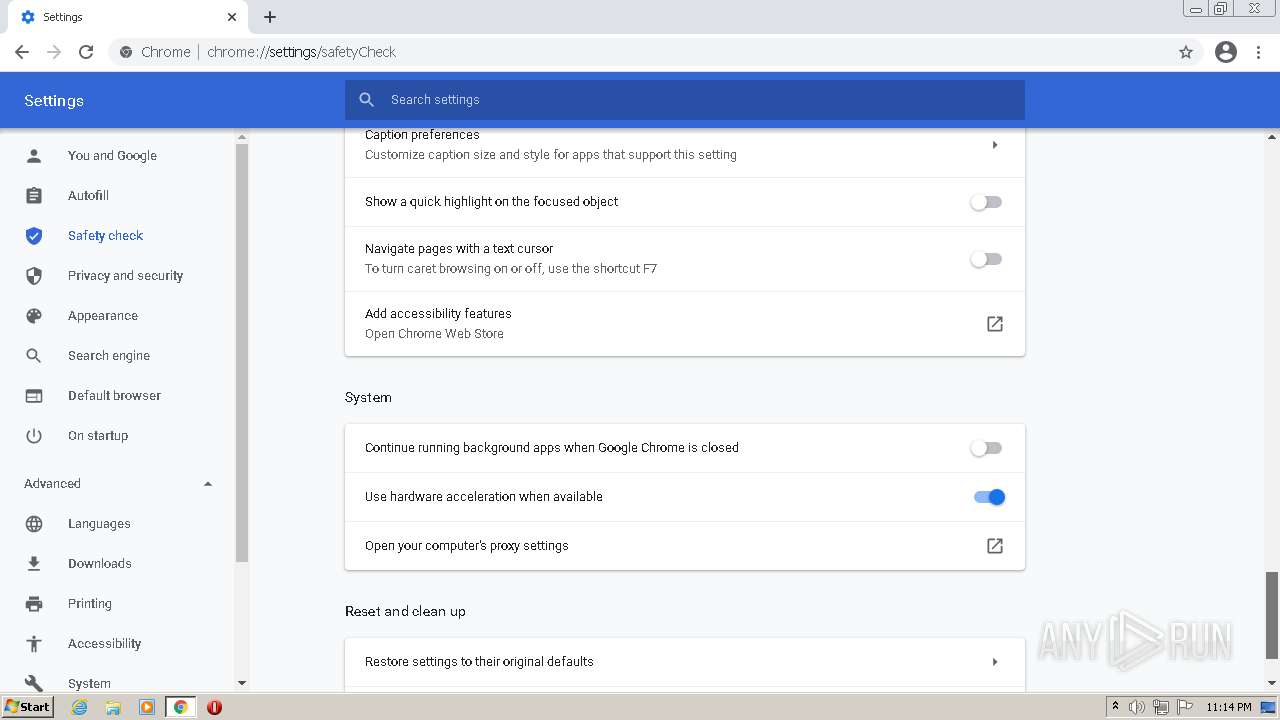
Task: Open Restore settings to original defaults arrow
Action: 995,662
